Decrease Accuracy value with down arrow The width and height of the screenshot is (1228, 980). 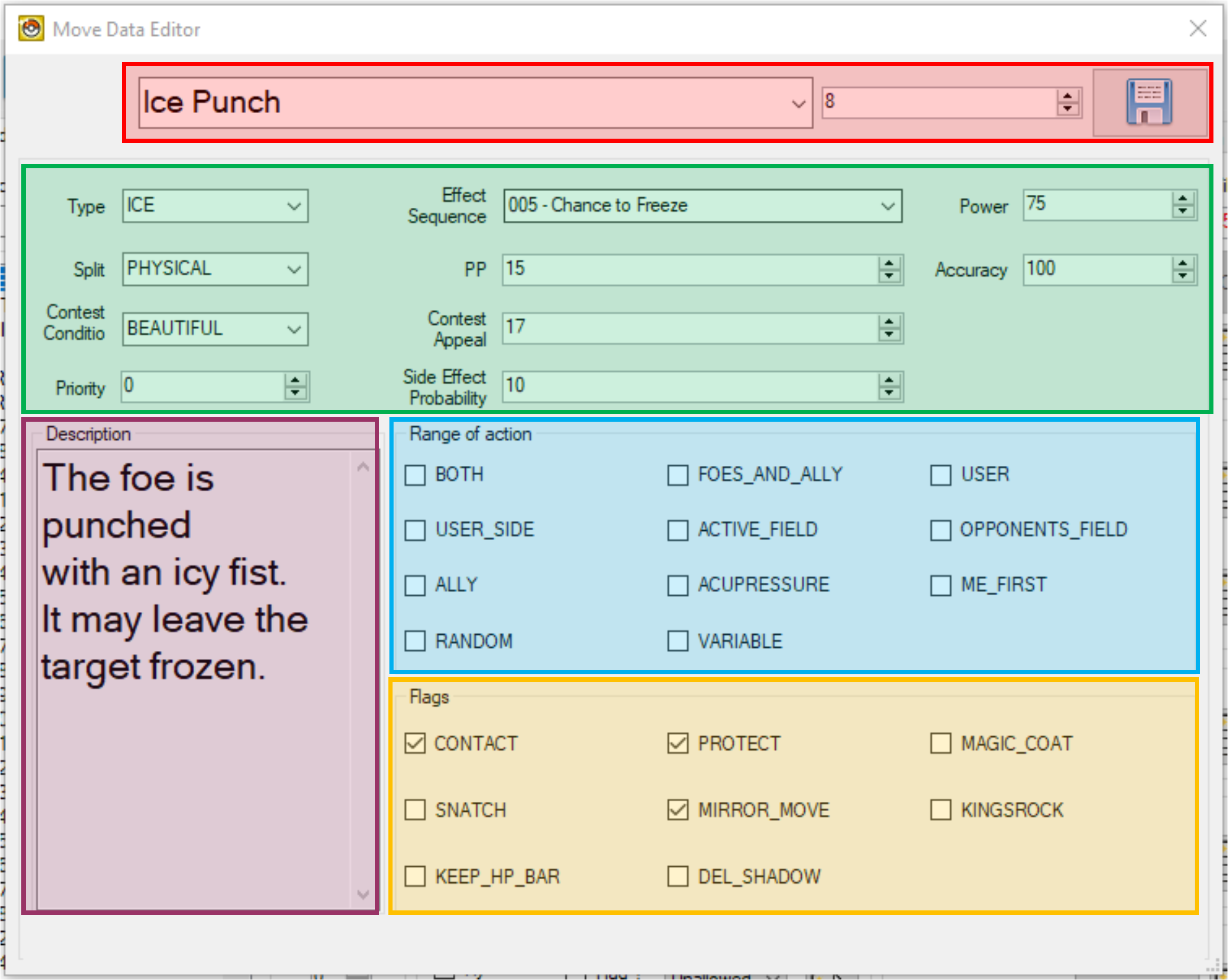pos(1183,276)
